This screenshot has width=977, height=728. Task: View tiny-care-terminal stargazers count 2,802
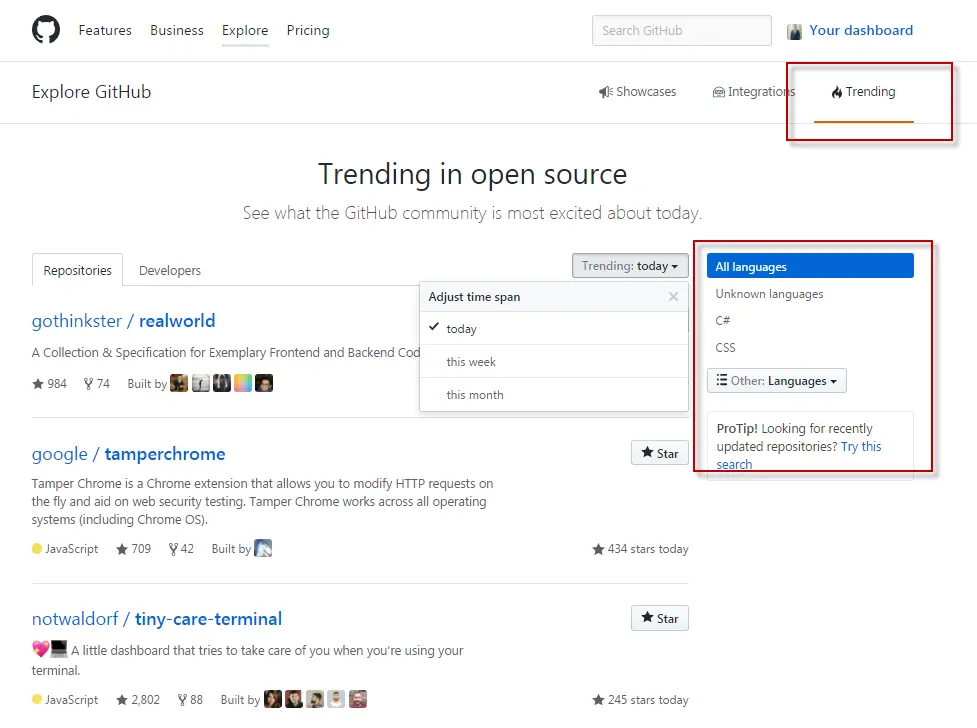click(138, 699)
